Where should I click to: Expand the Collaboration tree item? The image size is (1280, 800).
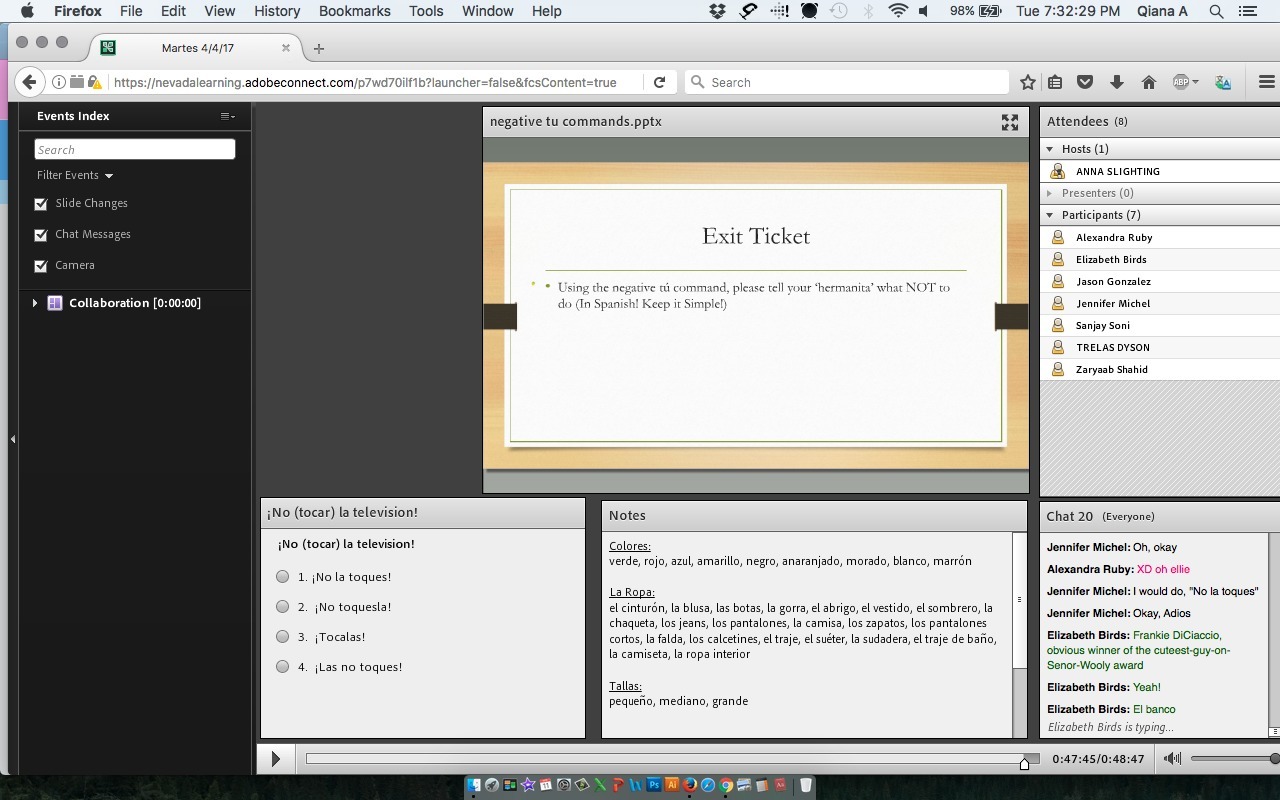(35, 303)
